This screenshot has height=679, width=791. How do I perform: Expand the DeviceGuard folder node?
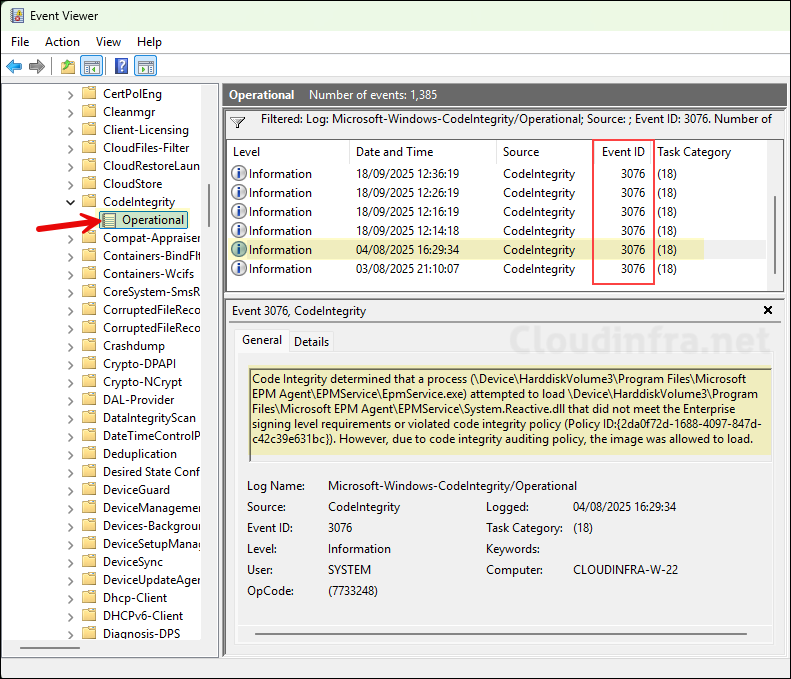click(x=70, y=490)
